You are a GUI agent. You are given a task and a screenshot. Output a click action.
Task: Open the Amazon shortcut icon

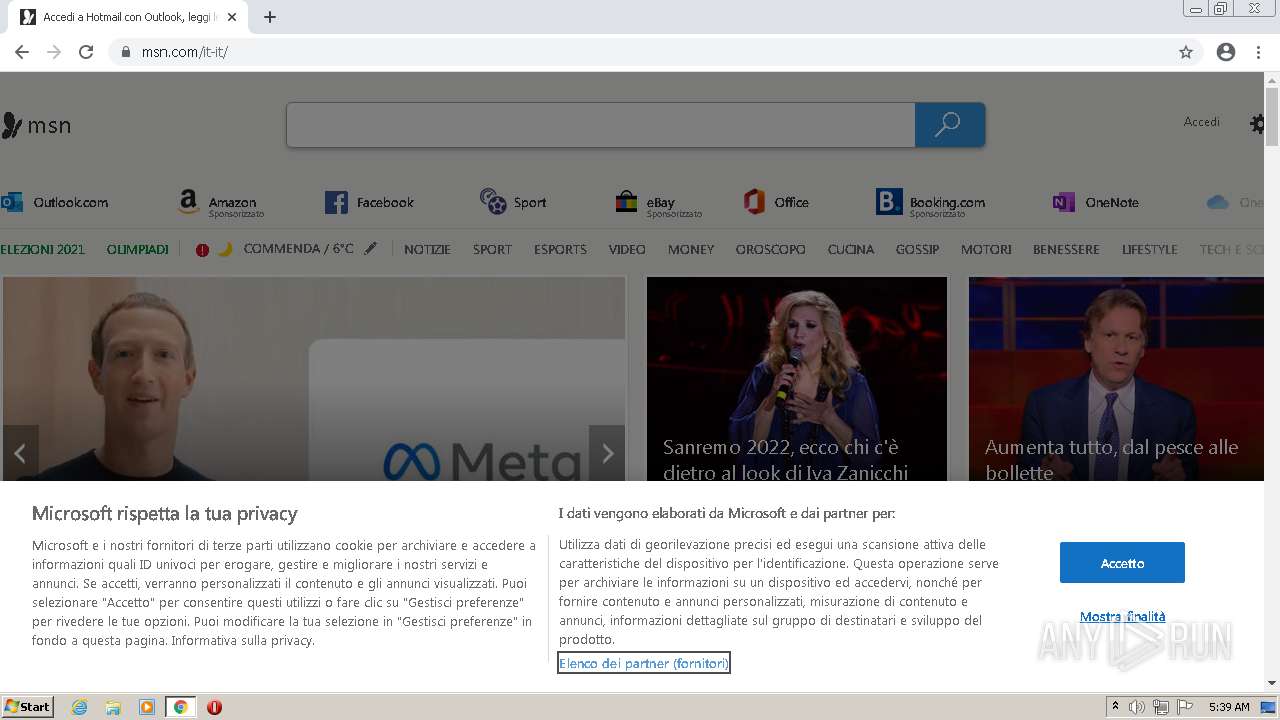pos(189,202)
